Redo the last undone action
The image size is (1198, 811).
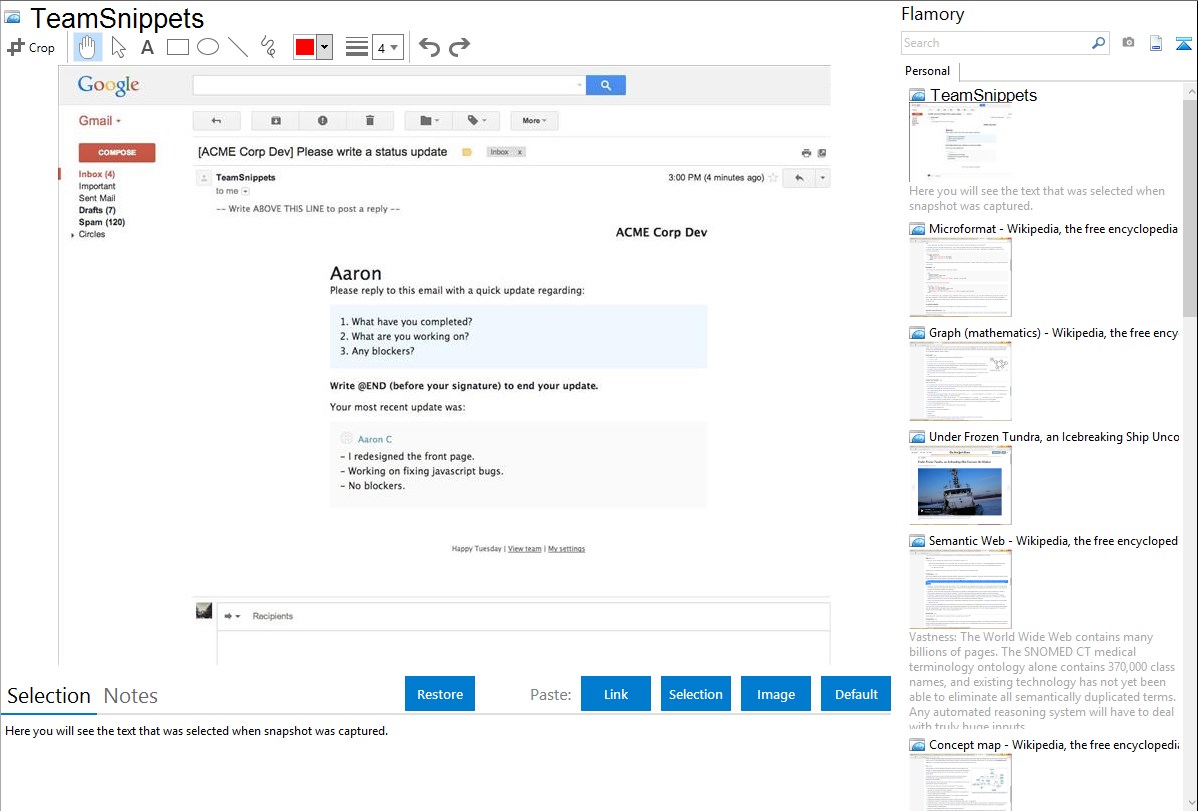459,47
